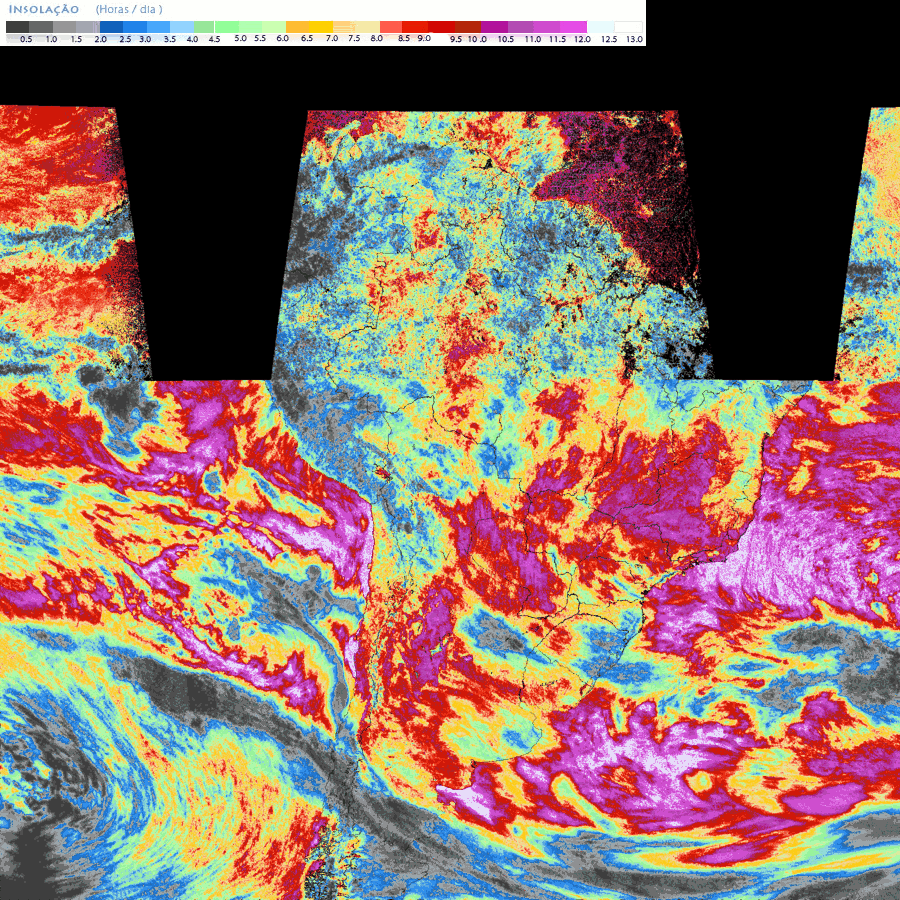Pick the dark magenta legend swatch before 10.5
900x900 pixels.
point(494,27)
